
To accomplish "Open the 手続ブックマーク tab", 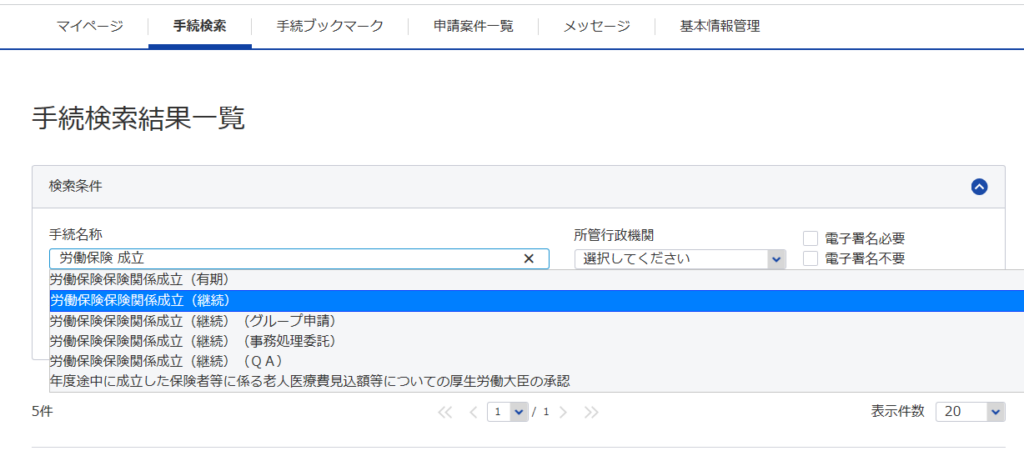I will point(330,26).
